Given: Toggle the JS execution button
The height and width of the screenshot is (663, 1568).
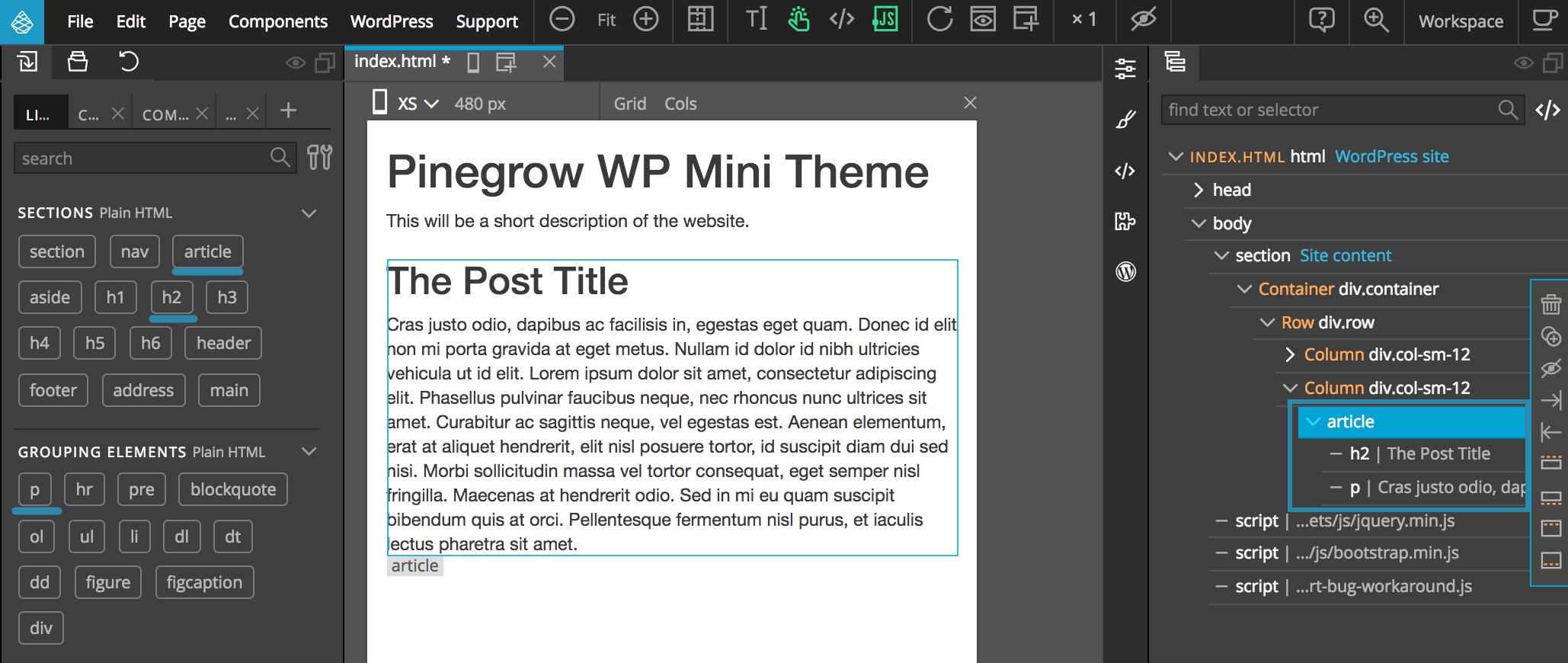Looking at the screenshot, I should click(885, 20).
